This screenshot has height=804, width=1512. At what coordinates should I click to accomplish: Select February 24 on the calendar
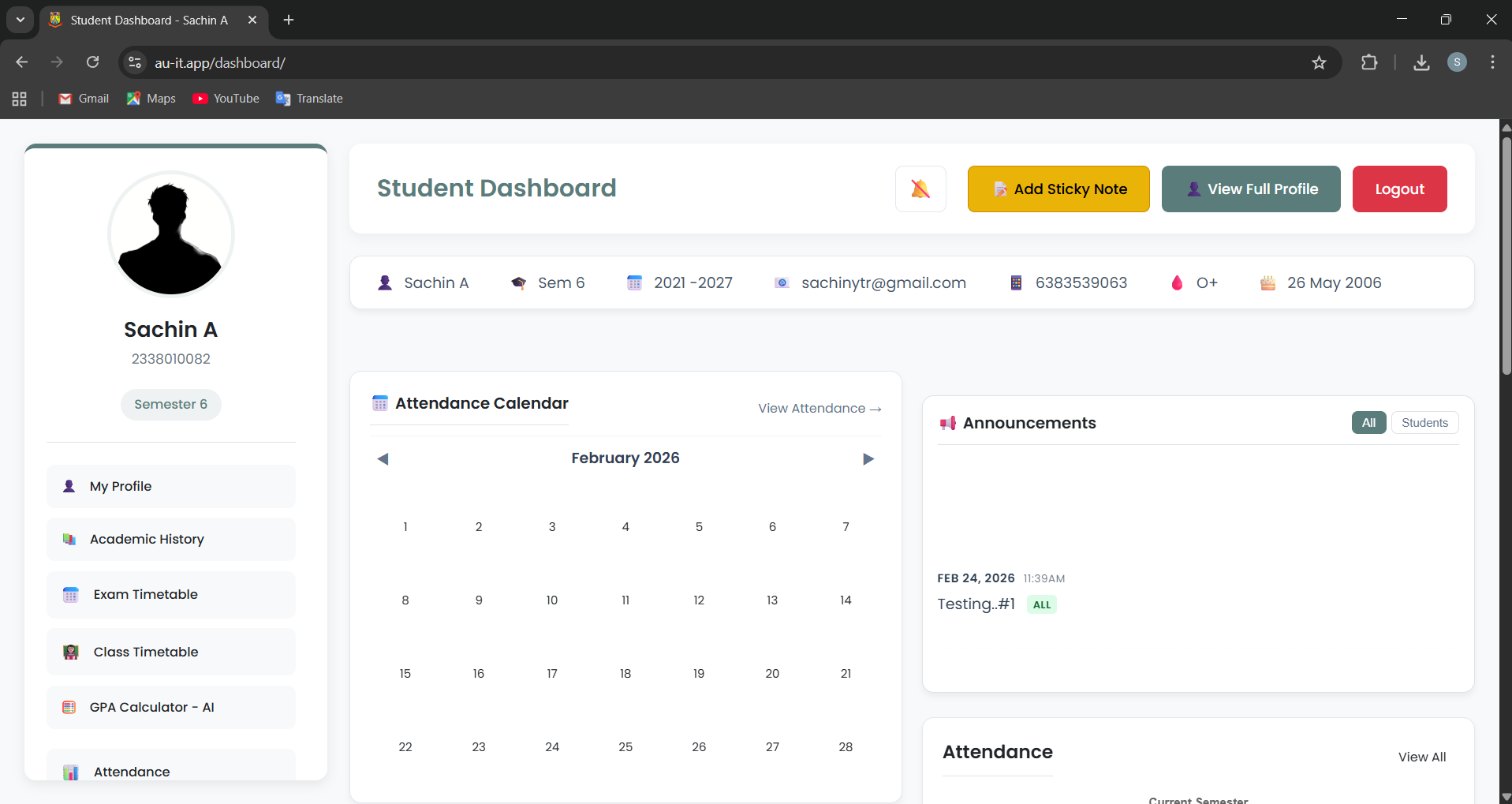click(x=552, y=746)
